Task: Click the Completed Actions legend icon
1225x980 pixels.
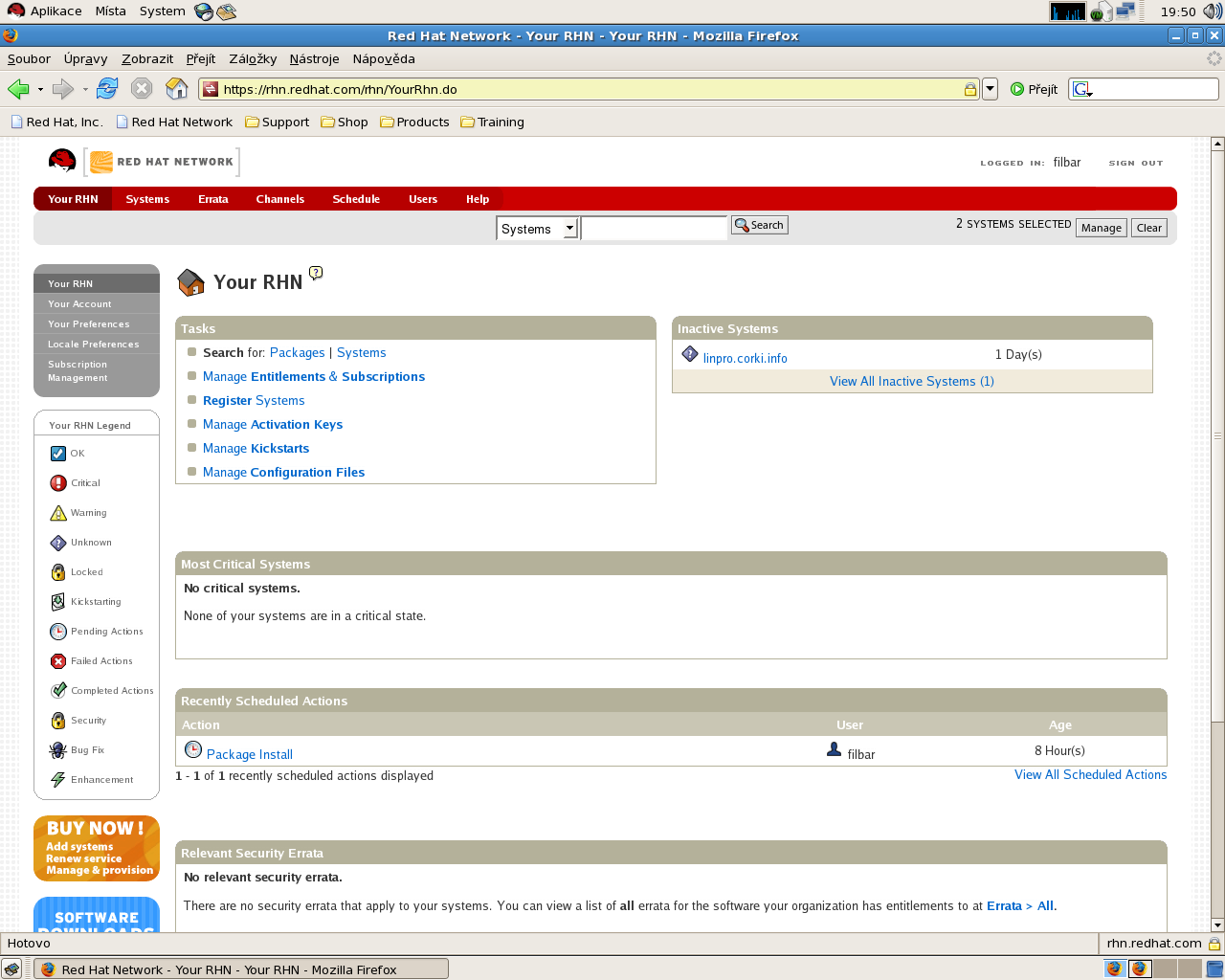Action: [x=58, y=690]
